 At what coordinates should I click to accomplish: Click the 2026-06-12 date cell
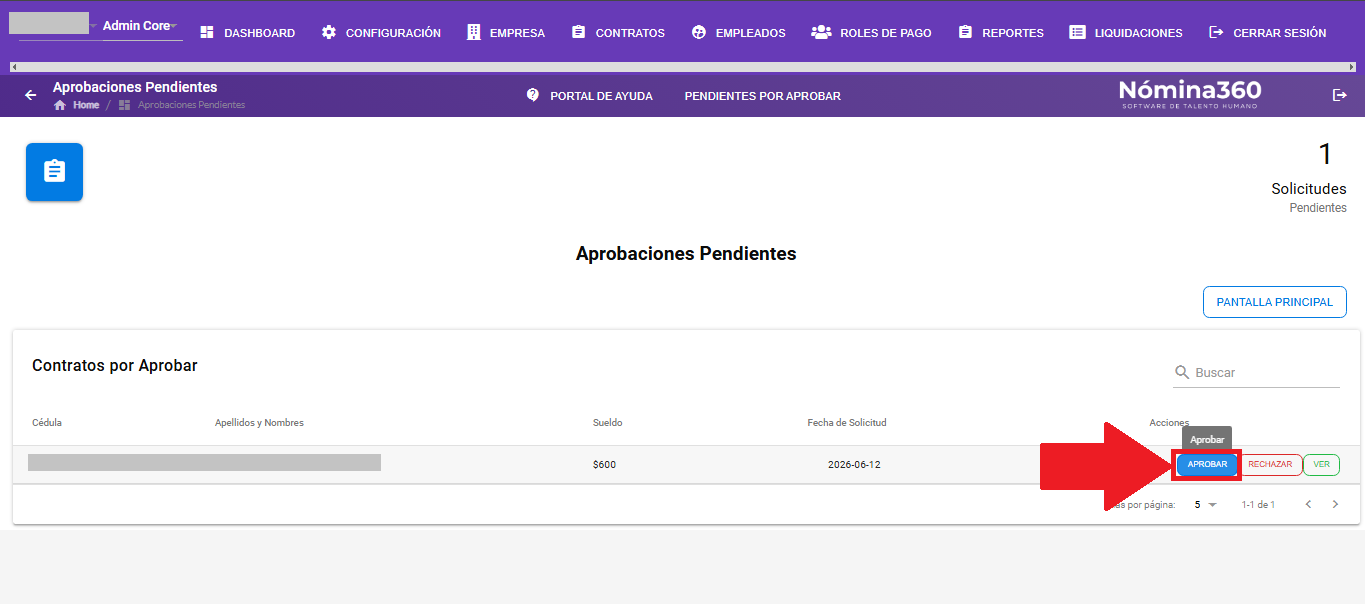click(854, 465)
